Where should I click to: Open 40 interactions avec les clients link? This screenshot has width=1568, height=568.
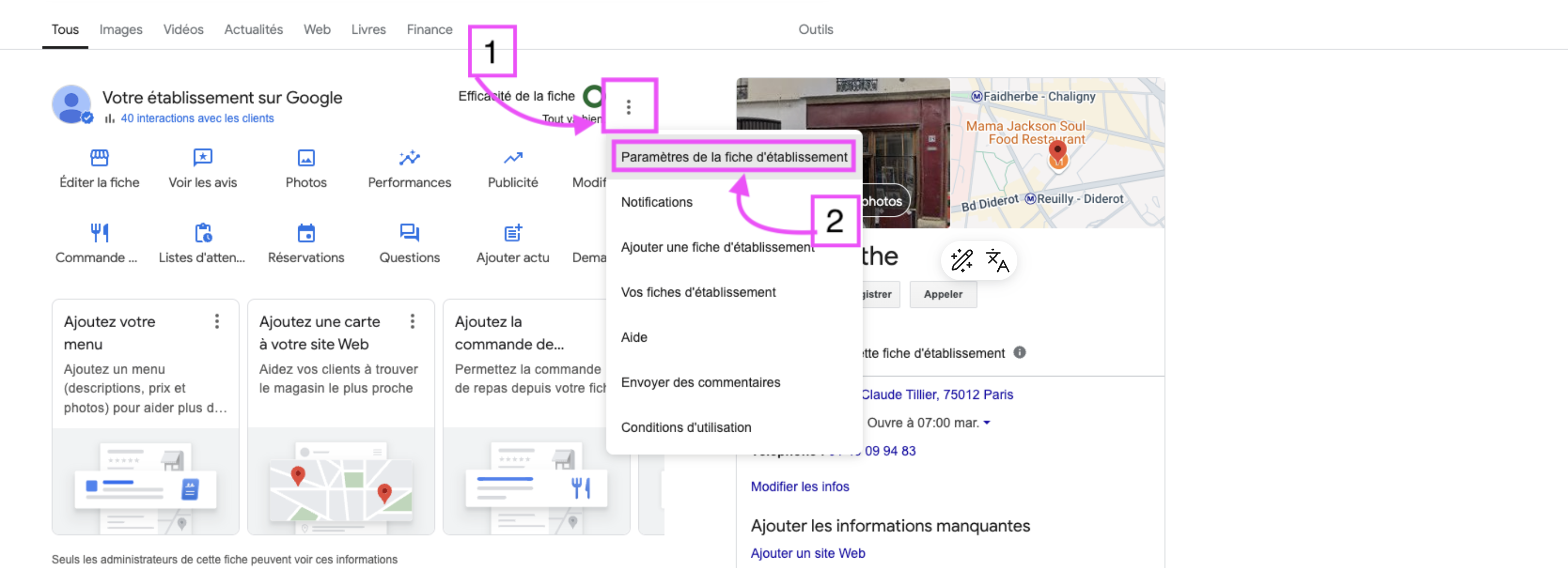(197, 118)
